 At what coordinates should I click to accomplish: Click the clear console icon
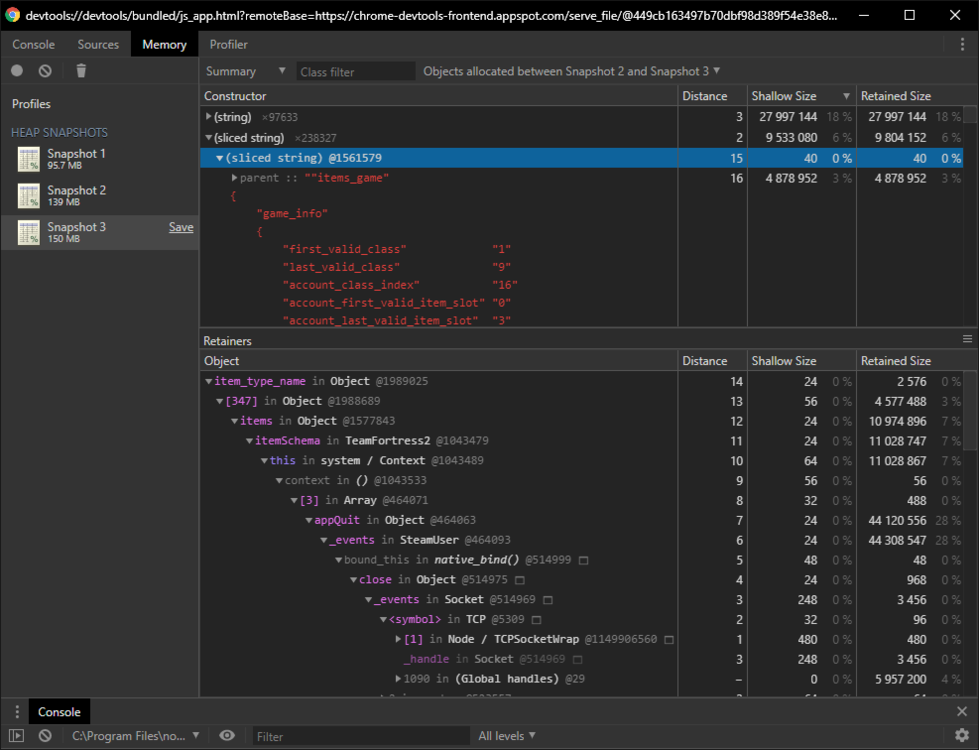pos(45,736)
